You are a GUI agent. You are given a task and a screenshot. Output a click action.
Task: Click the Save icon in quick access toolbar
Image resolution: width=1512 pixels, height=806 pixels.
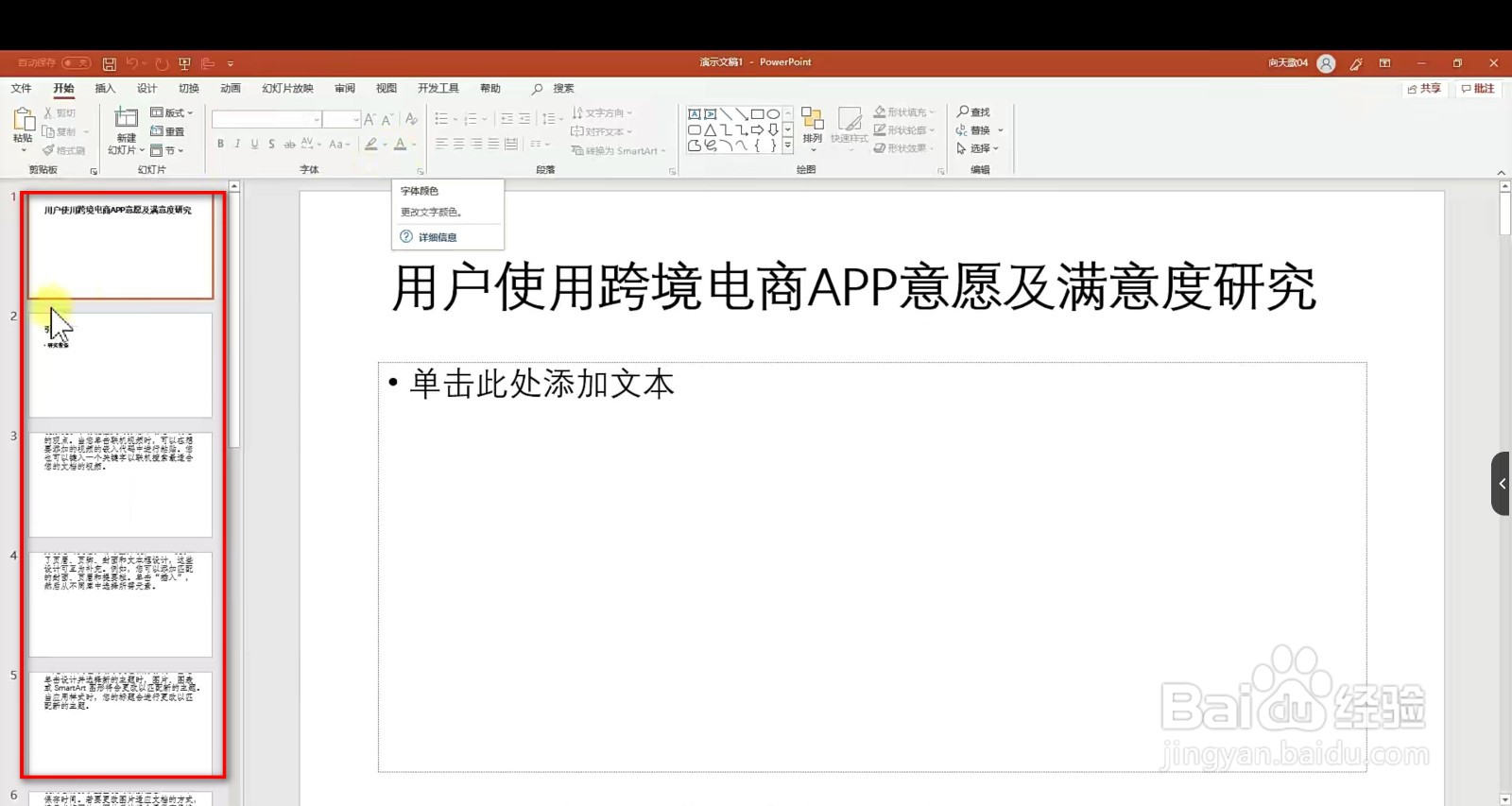[x=110, y=63]
